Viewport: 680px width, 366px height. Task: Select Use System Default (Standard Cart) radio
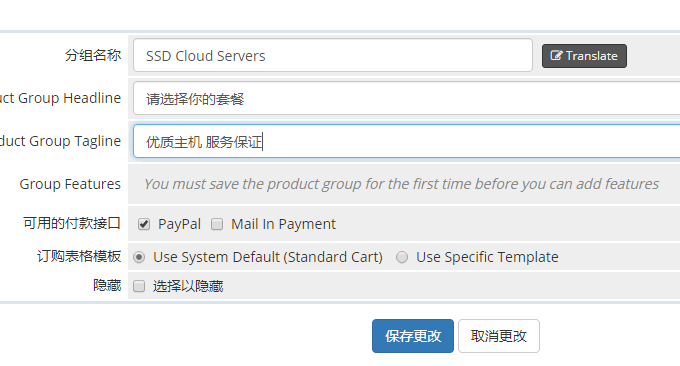coord(139,257)
